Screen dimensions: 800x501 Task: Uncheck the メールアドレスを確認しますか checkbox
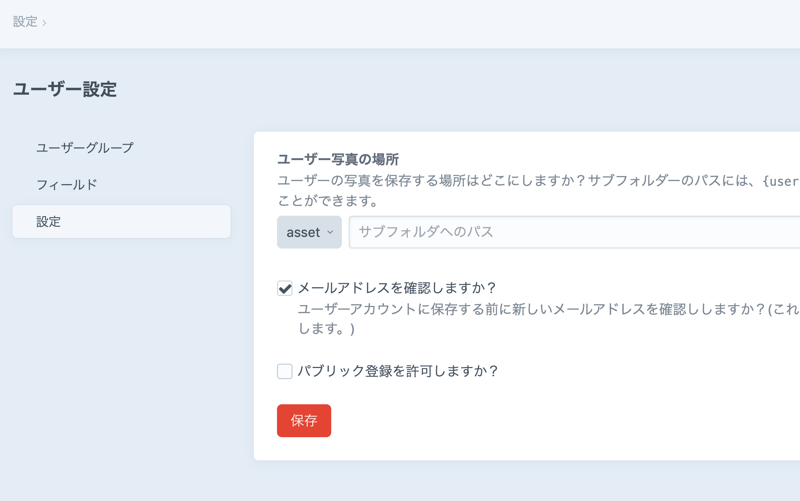click(285, 289)
